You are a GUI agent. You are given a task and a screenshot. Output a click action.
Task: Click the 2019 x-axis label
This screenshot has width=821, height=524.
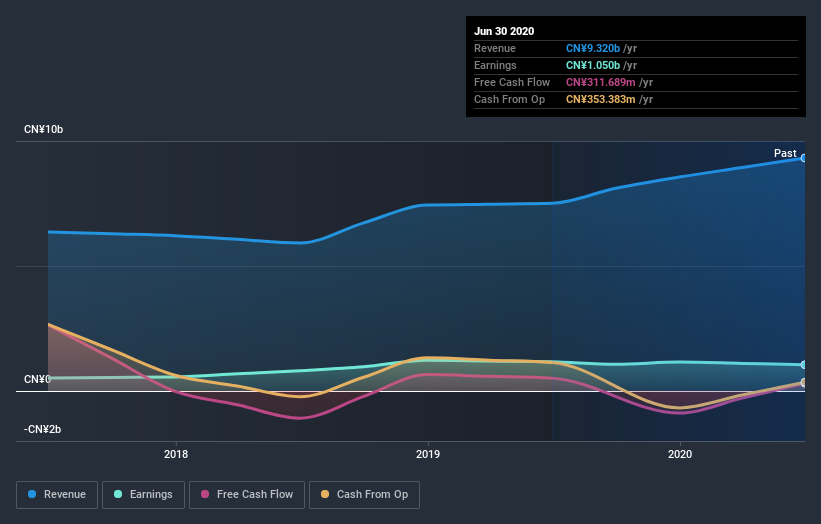428,454
